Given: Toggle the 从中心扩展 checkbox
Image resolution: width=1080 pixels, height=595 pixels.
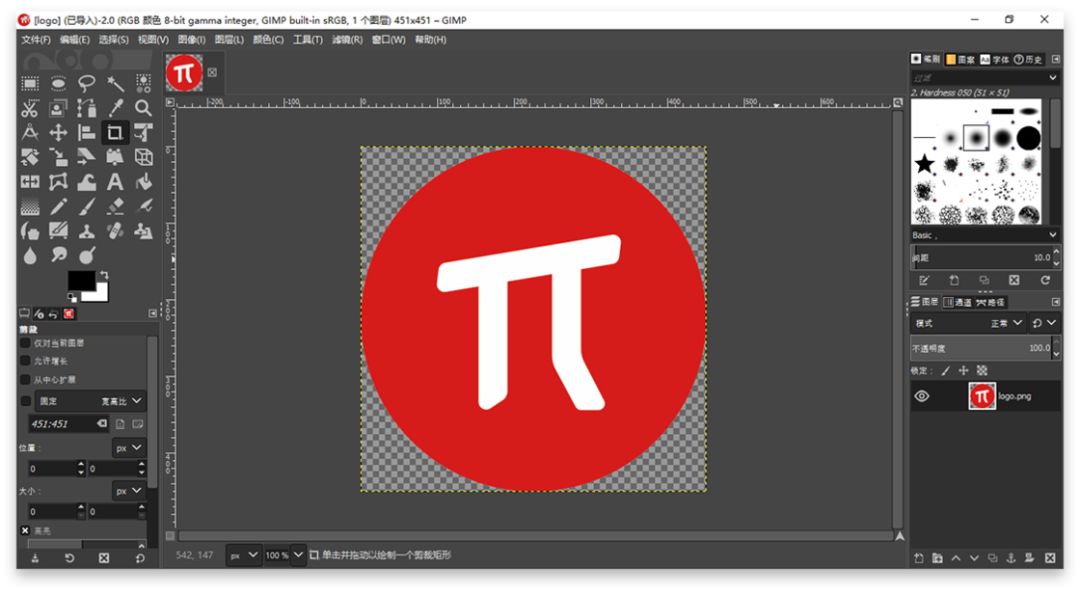Looking at the screenshot, I should click(25, 379).
